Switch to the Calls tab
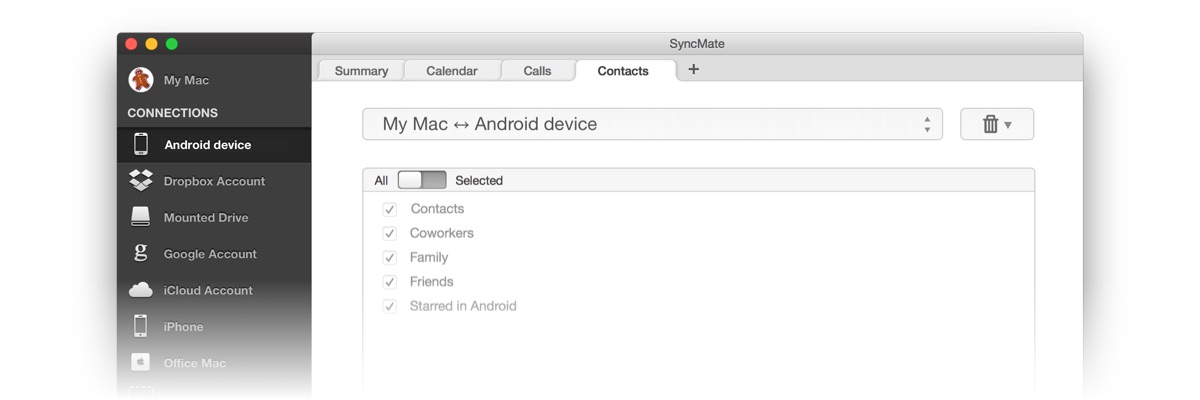The image size is (1200, 400). coord(537,71)
